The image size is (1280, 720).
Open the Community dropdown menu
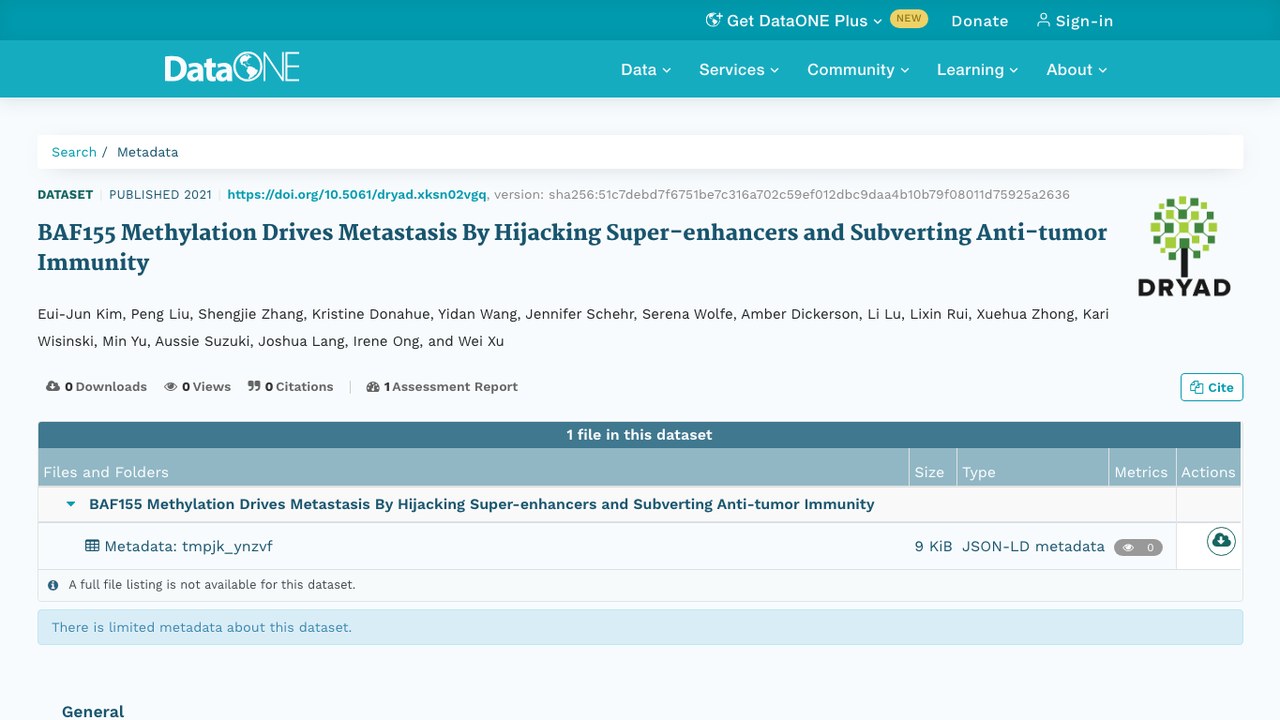pos(858,69)
